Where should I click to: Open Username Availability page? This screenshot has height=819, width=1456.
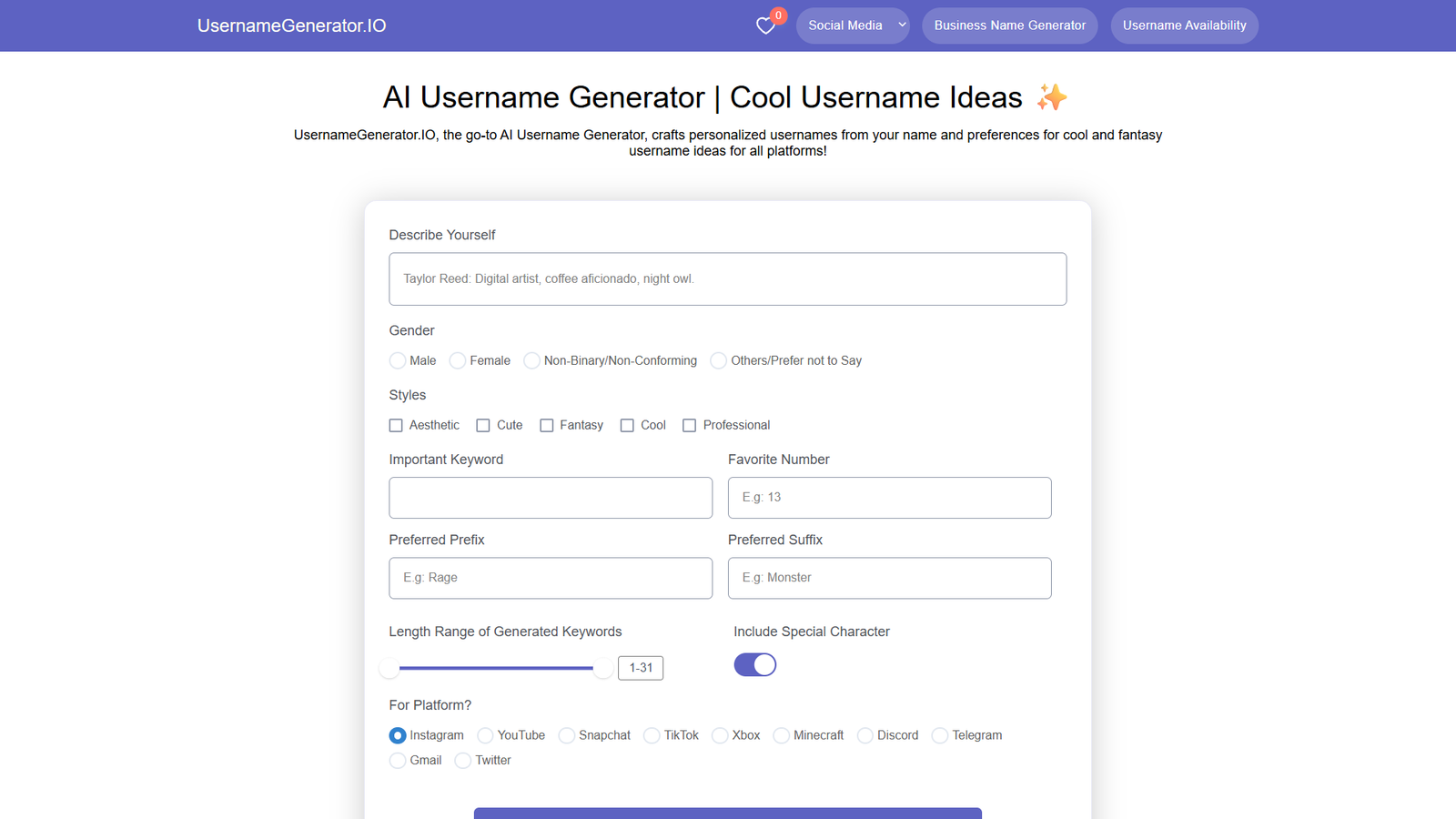click(x=1184, y=25)
